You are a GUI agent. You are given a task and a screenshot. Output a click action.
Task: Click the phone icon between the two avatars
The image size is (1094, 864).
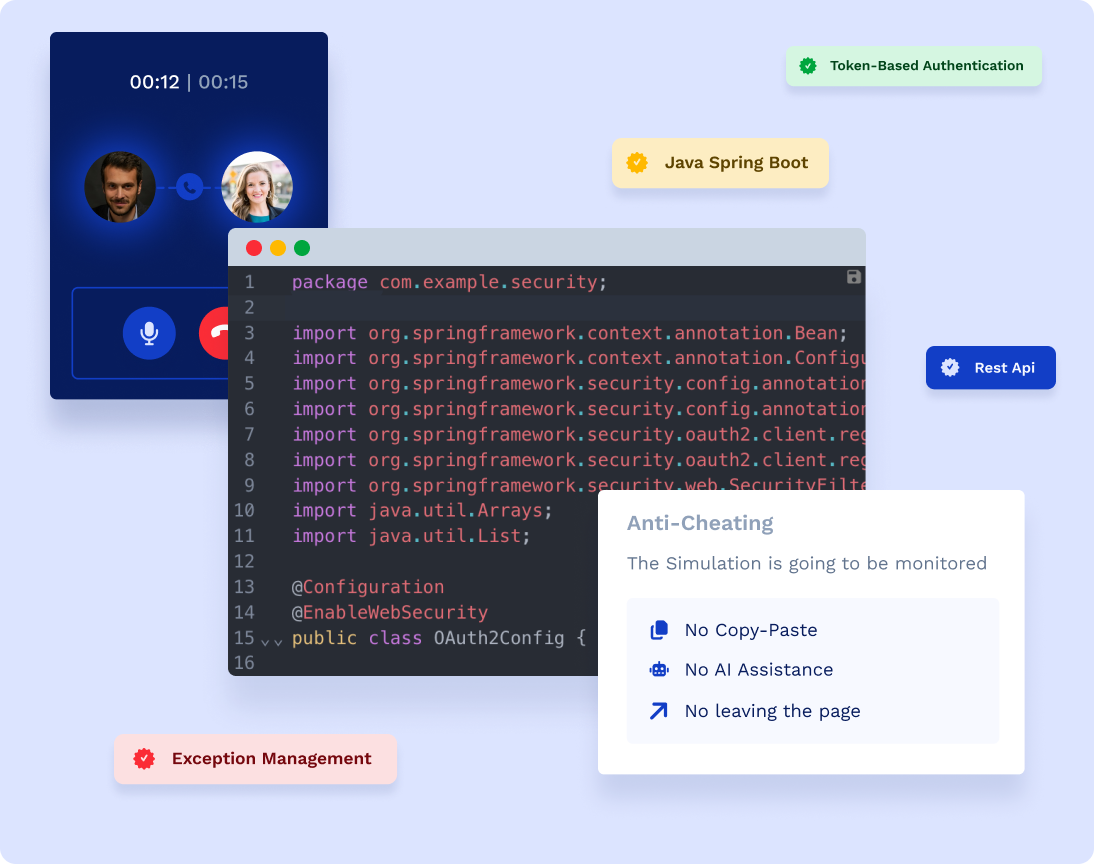click(189, 187)
